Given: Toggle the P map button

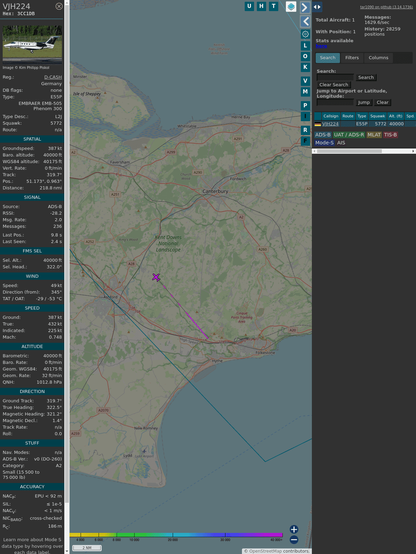Looking at the screenshot, I should [x=305, y=105].
